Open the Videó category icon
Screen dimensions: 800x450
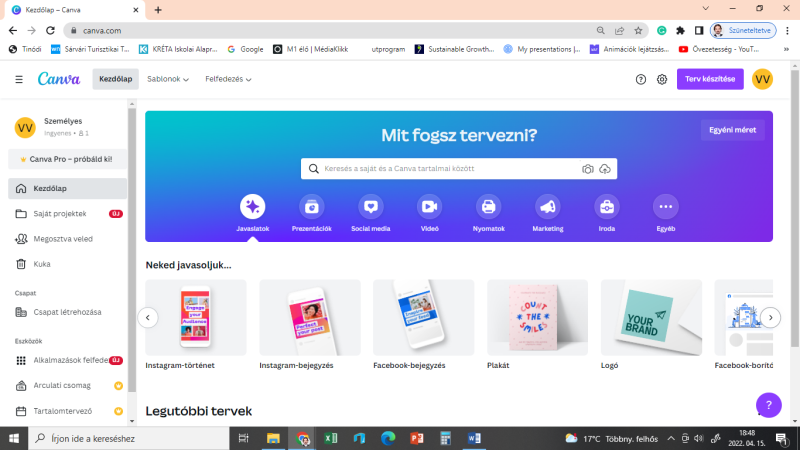point(429,206)
